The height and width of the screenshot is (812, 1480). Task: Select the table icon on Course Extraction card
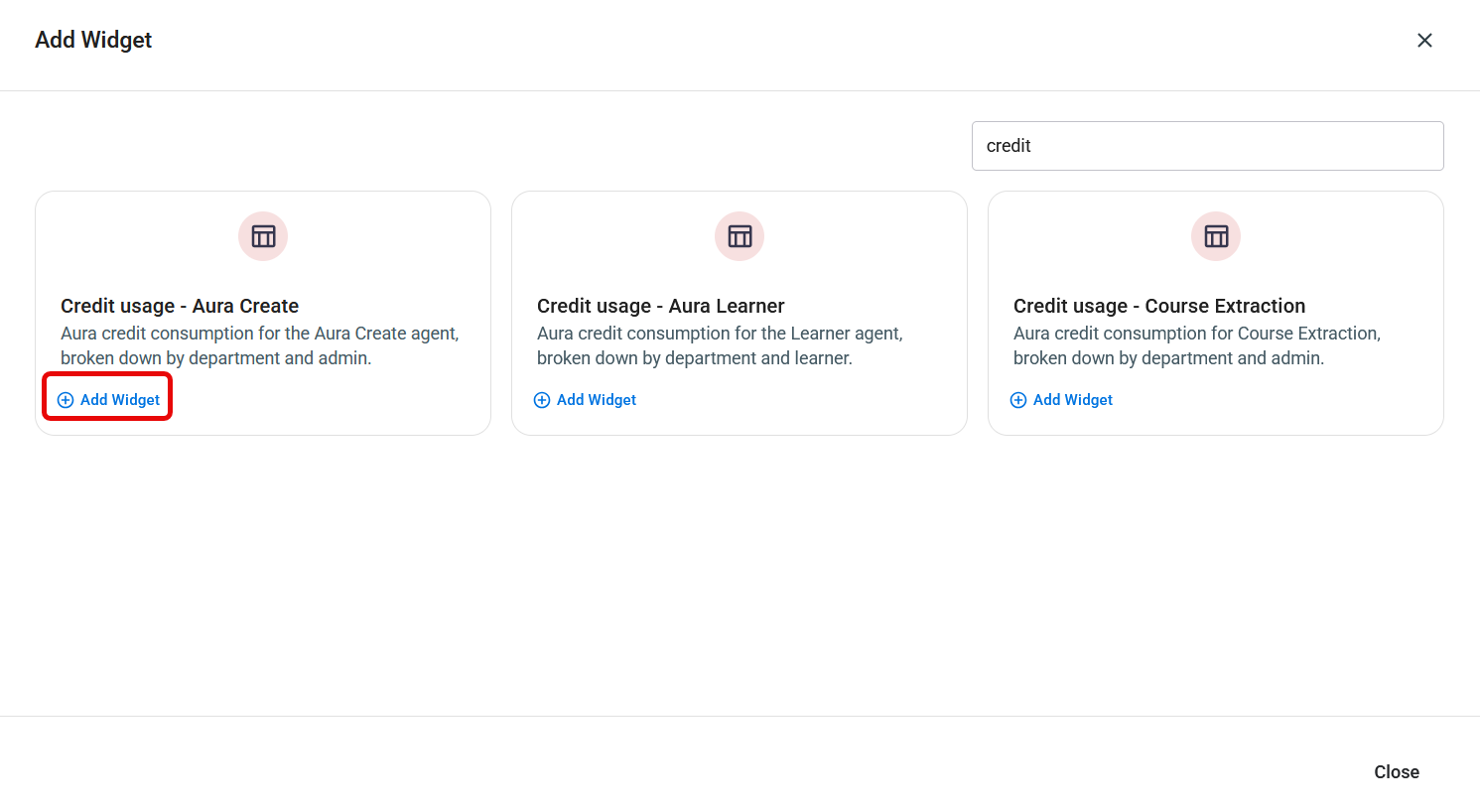[1216, 236]
